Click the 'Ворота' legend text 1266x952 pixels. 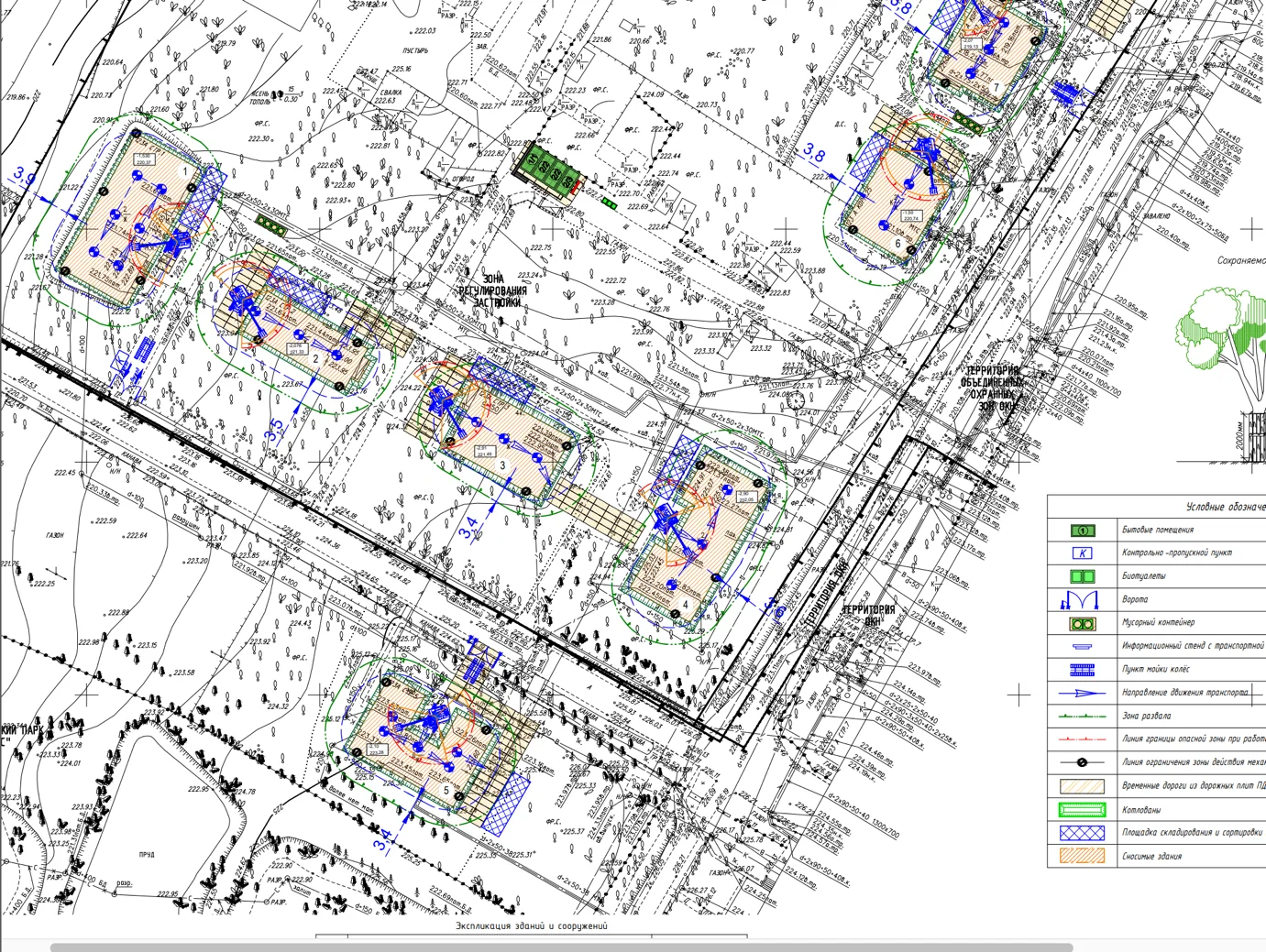click(x=1135, y=600)
